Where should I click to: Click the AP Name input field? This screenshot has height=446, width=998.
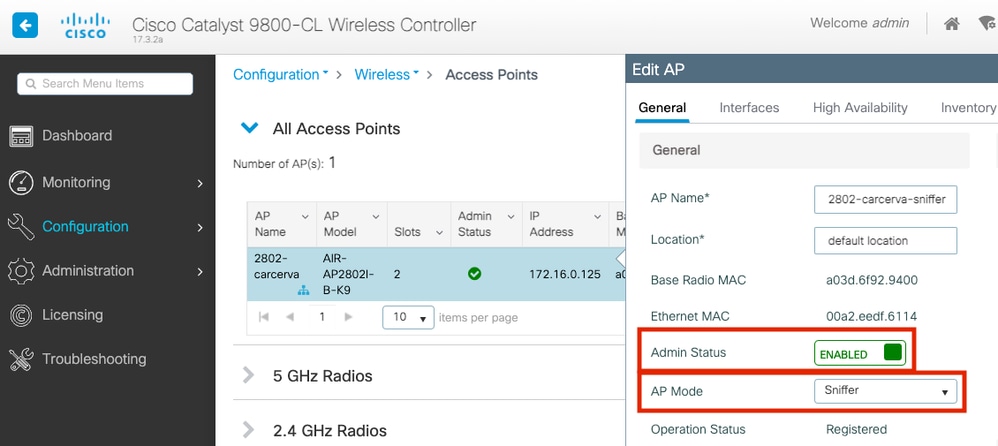point(885,199)
